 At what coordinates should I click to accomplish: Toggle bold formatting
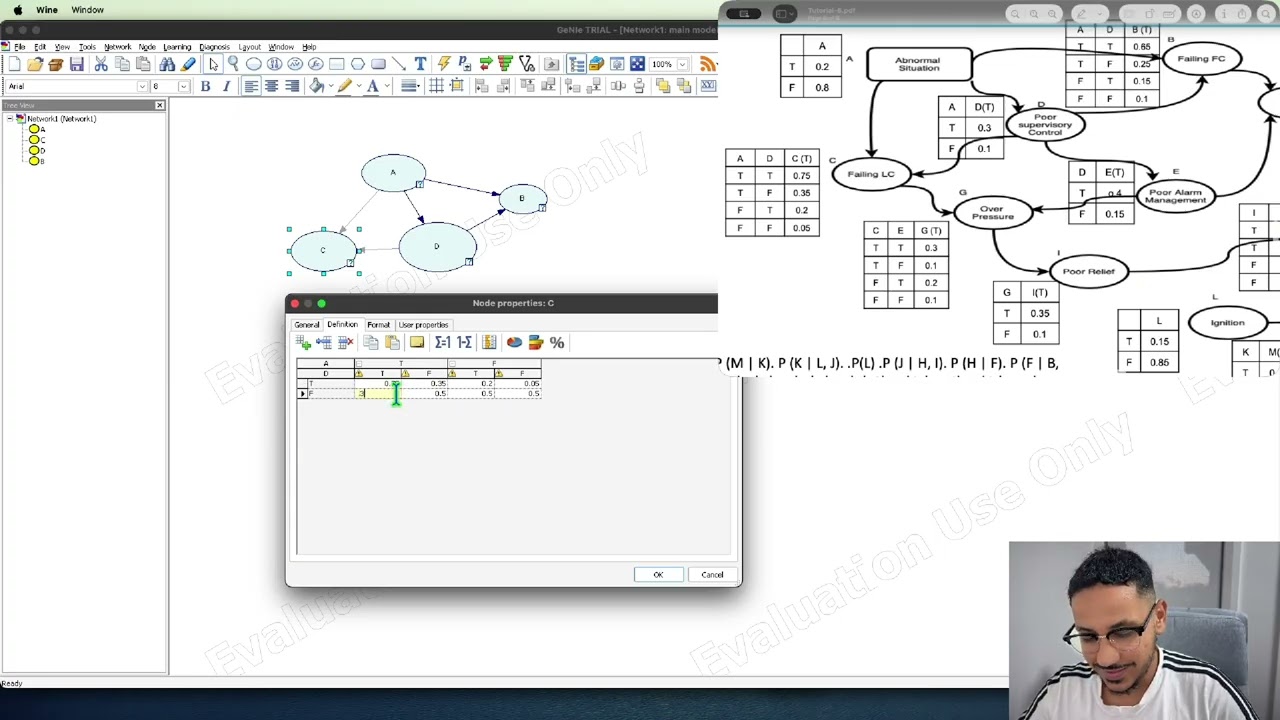[x=205, y=86]
